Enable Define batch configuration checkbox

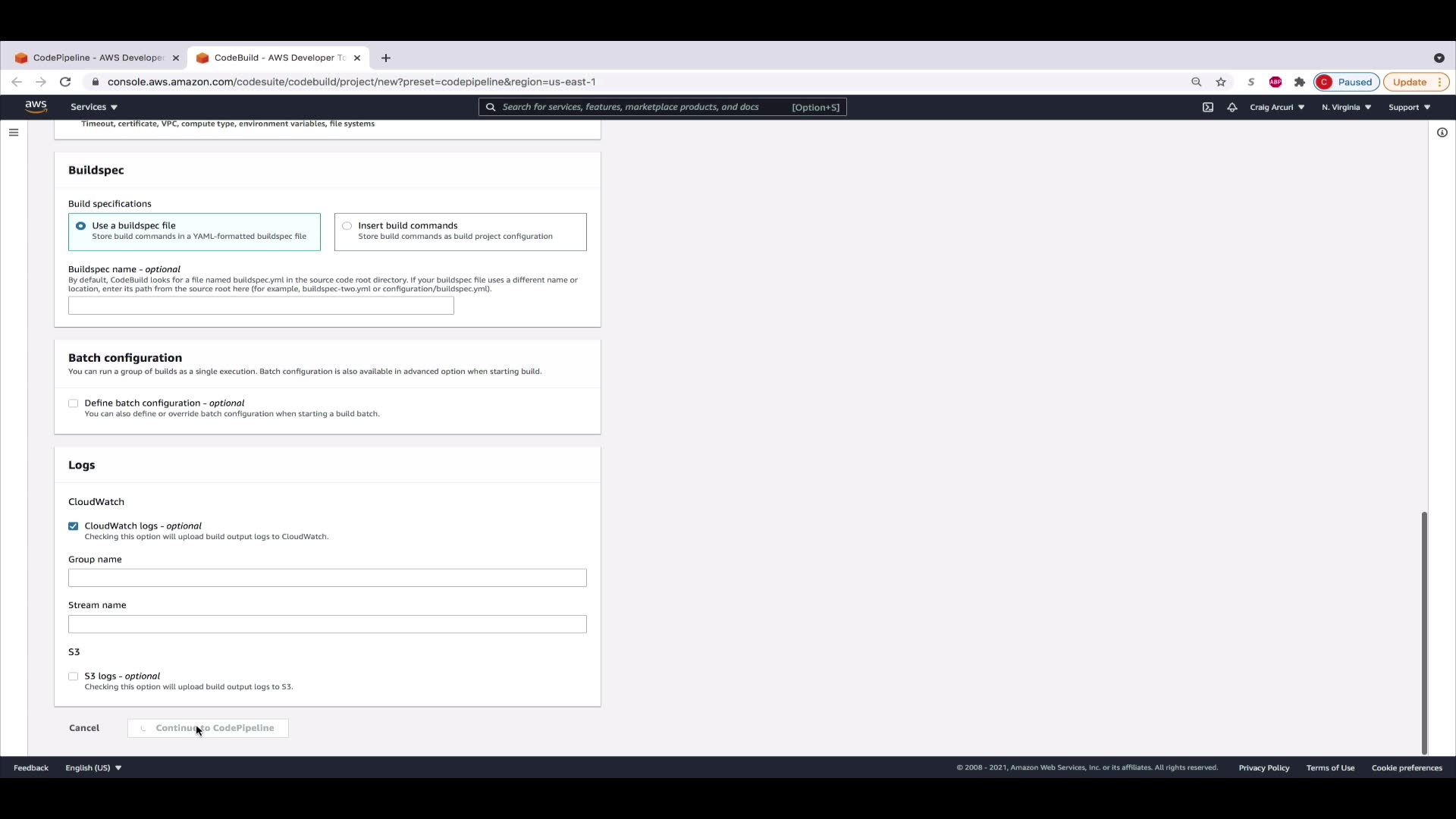click(x=74, y=403)
